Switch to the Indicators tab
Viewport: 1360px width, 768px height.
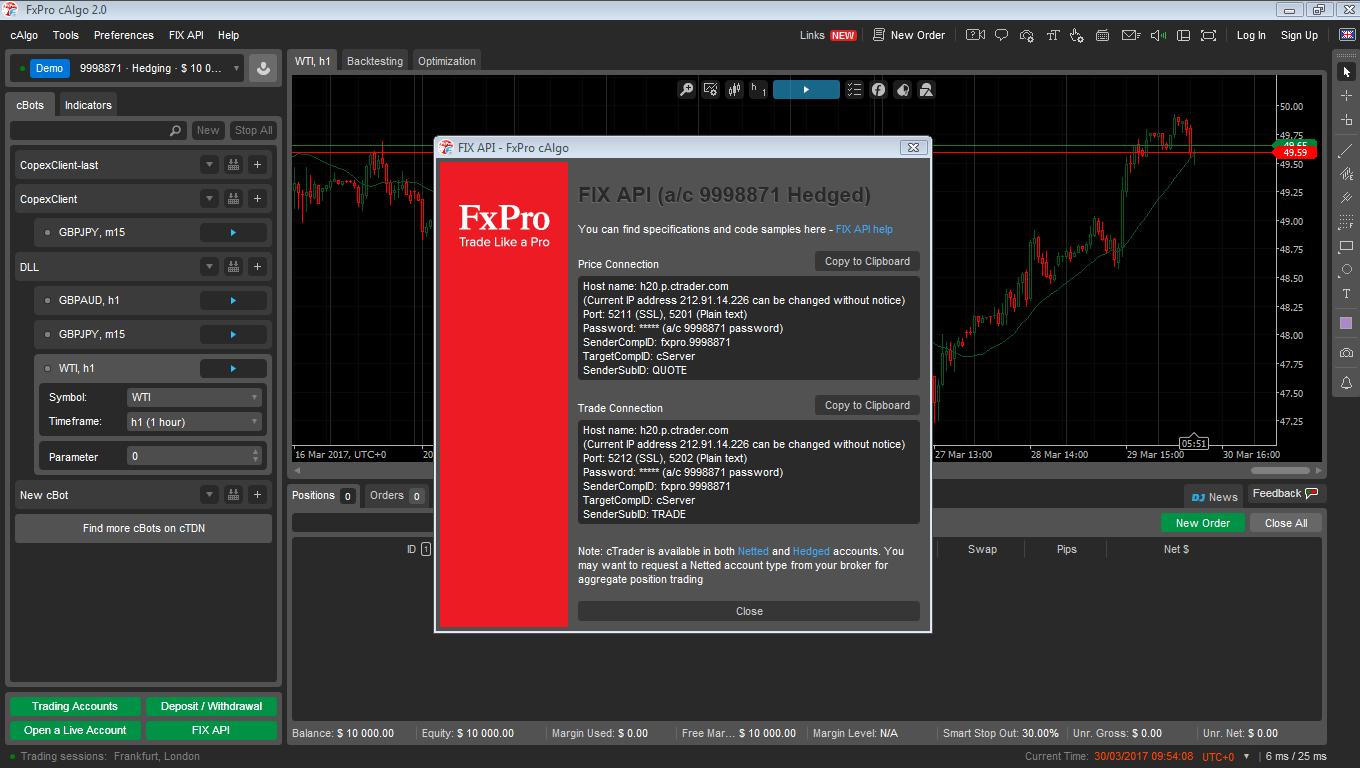click(x=88, y=105)
